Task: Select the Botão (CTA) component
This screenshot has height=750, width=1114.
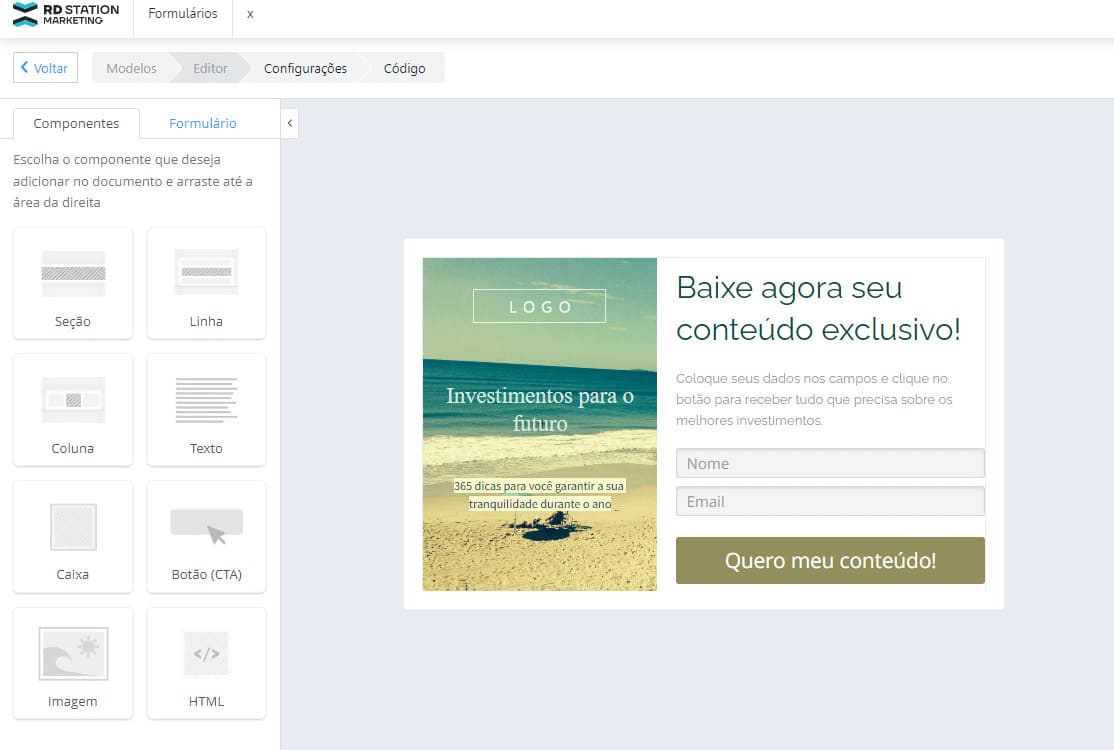Action: pyautogui.click(x=206, y=537)
